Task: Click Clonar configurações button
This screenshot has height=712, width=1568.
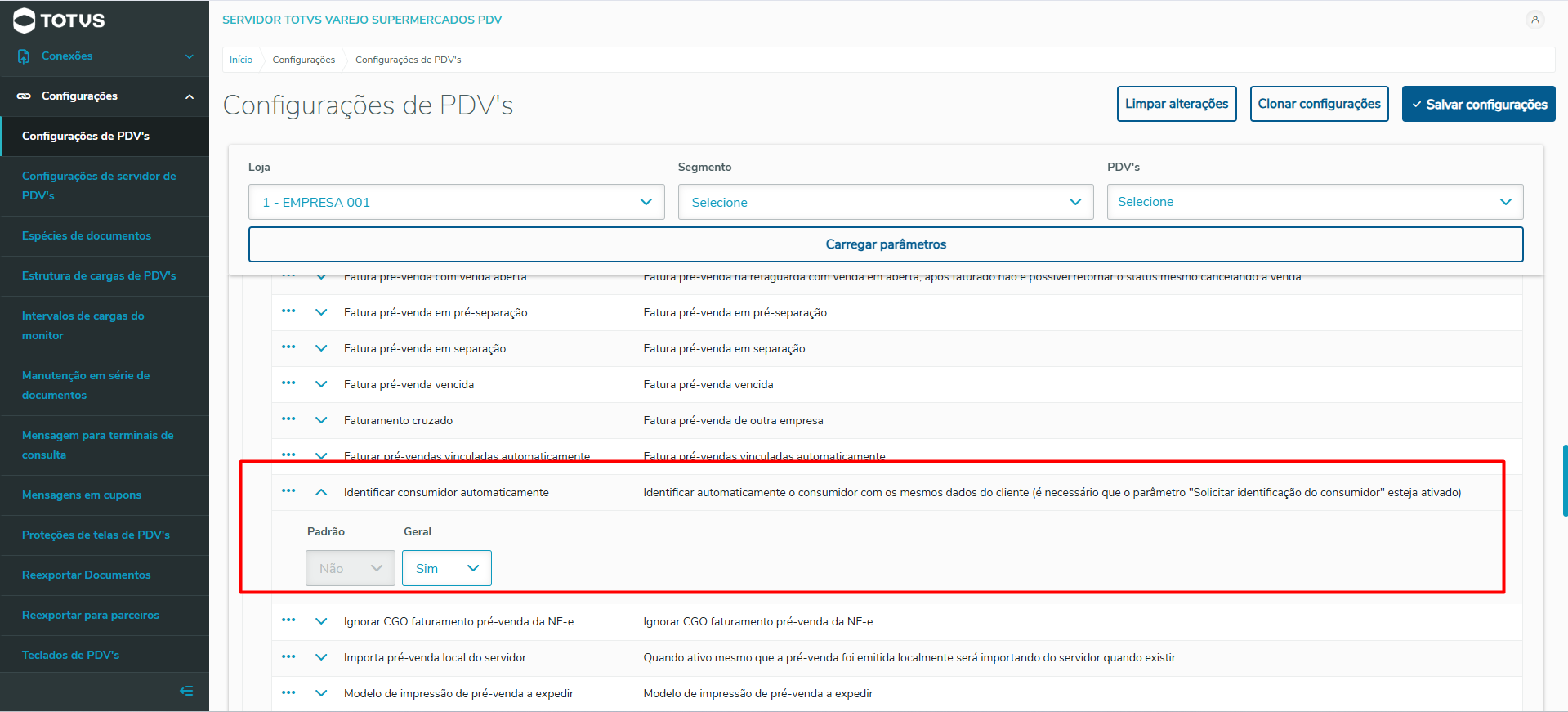Action: point(1319,104)
